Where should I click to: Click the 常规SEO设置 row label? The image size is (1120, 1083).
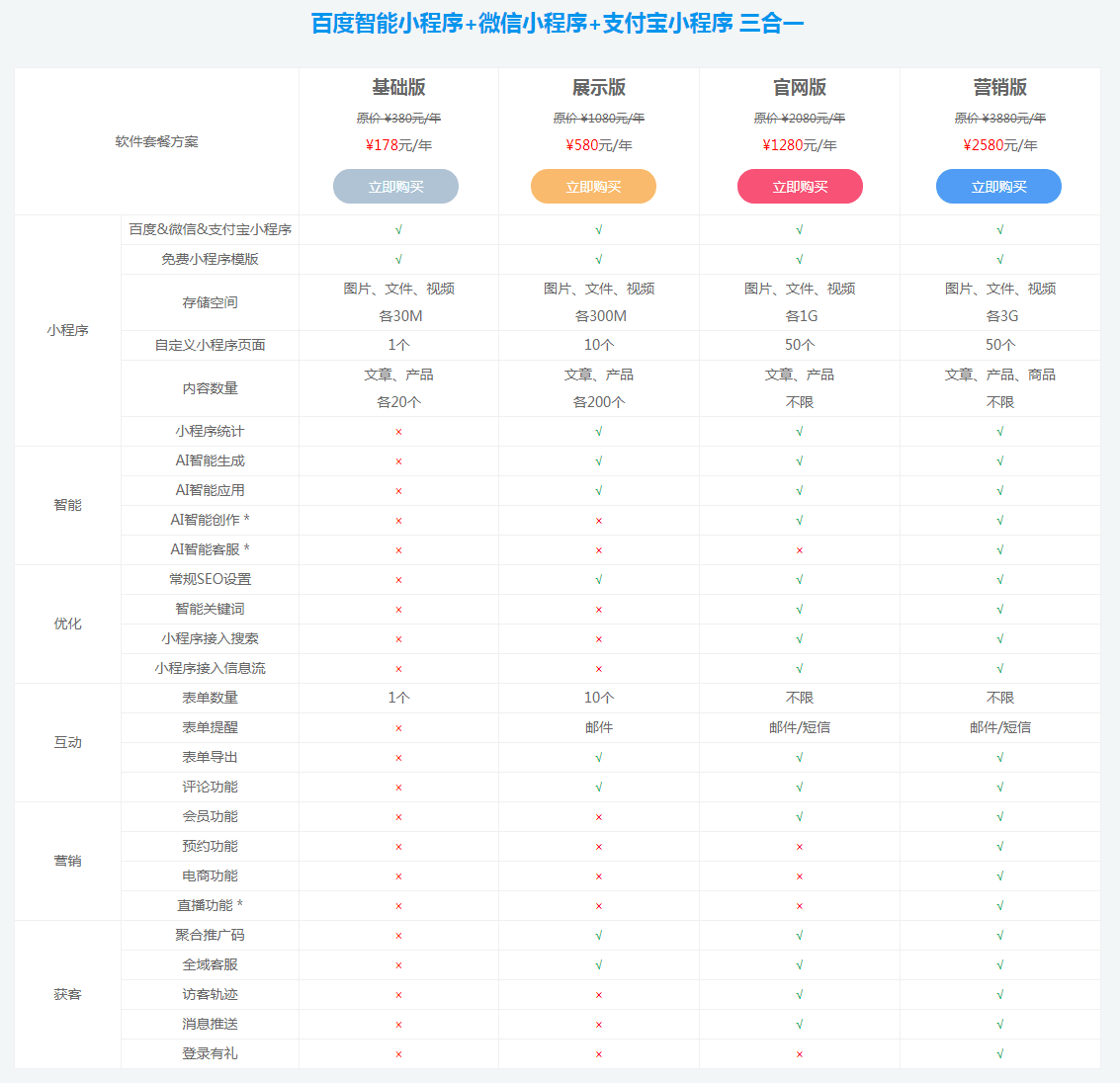click(x=210, y=579)
